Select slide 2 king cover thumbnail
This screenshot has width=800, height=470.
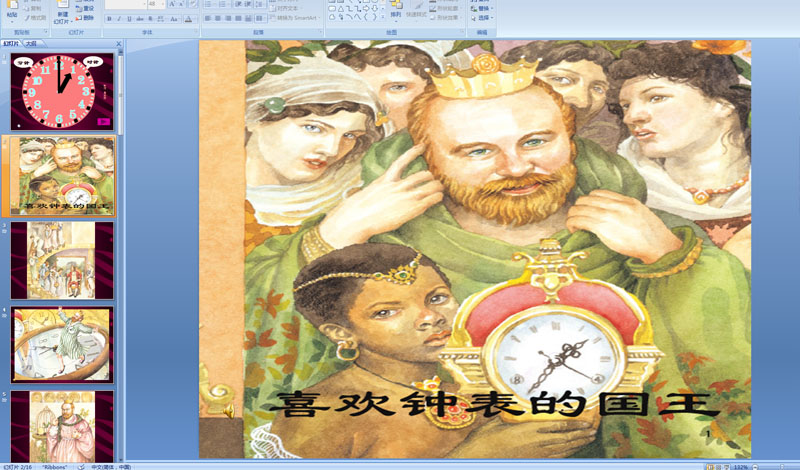click(x=62, y=176)
